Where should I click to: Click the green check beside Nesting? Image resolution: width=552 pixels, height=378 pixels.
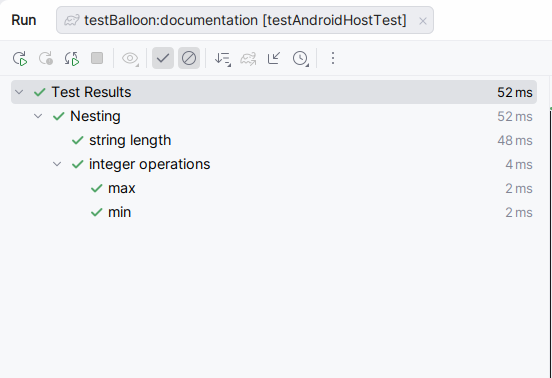(58, 116)
